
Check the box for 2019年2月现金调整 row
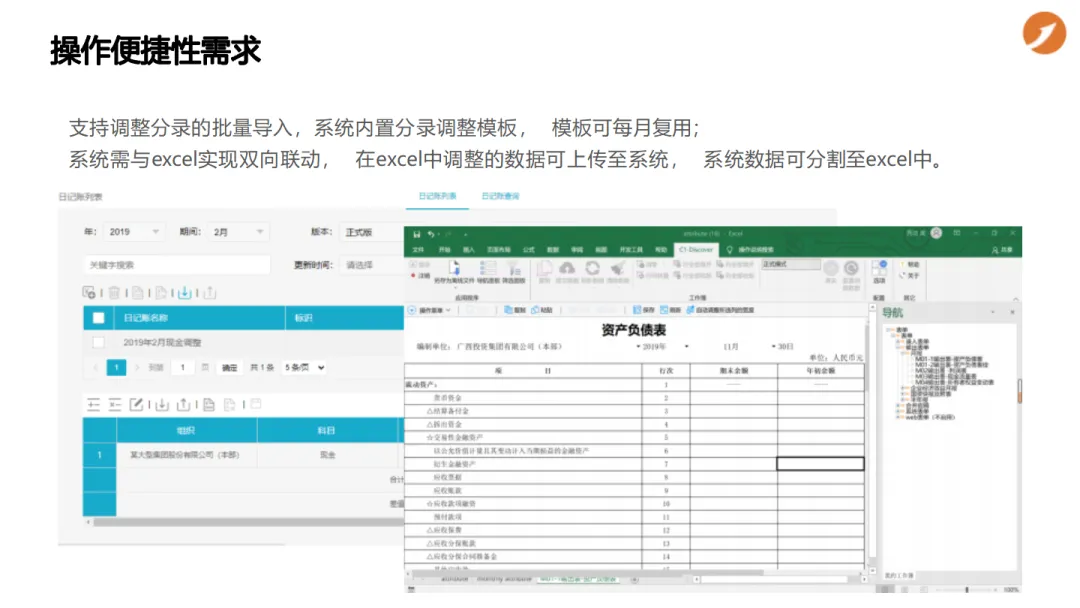click(98, 342)
